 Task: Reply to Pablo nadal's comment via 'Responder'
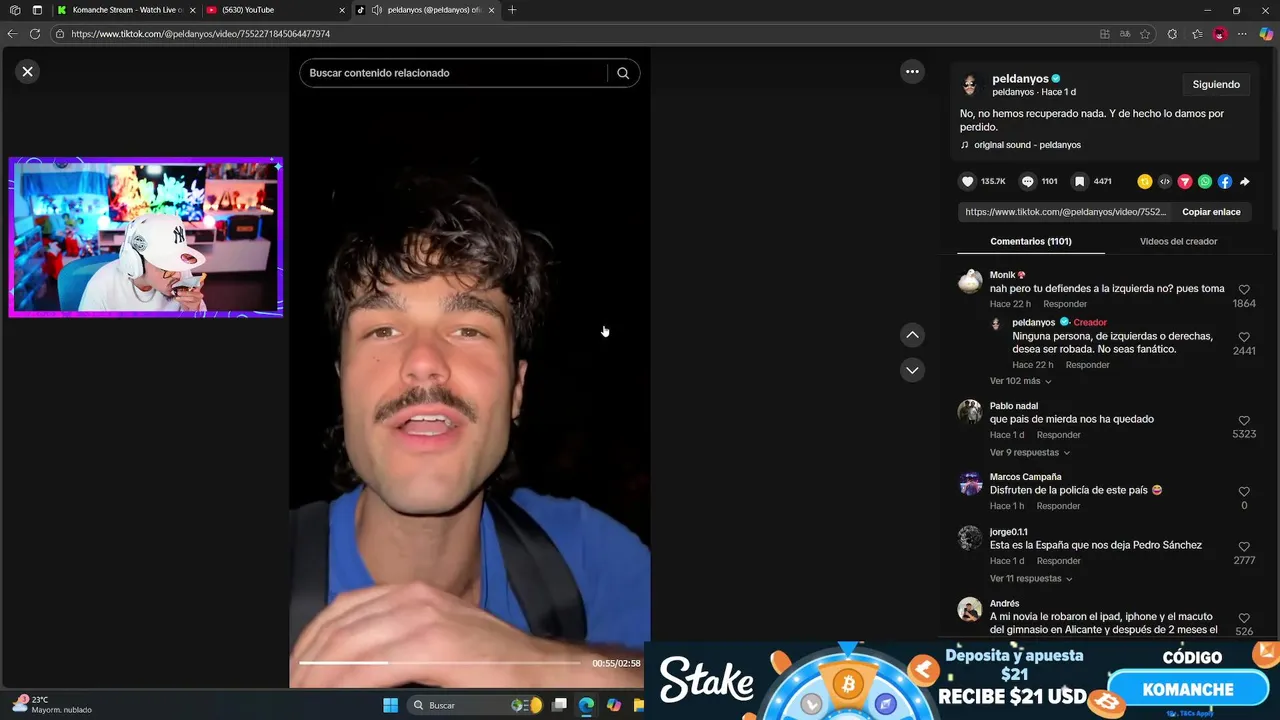(x=1059, y=435)
